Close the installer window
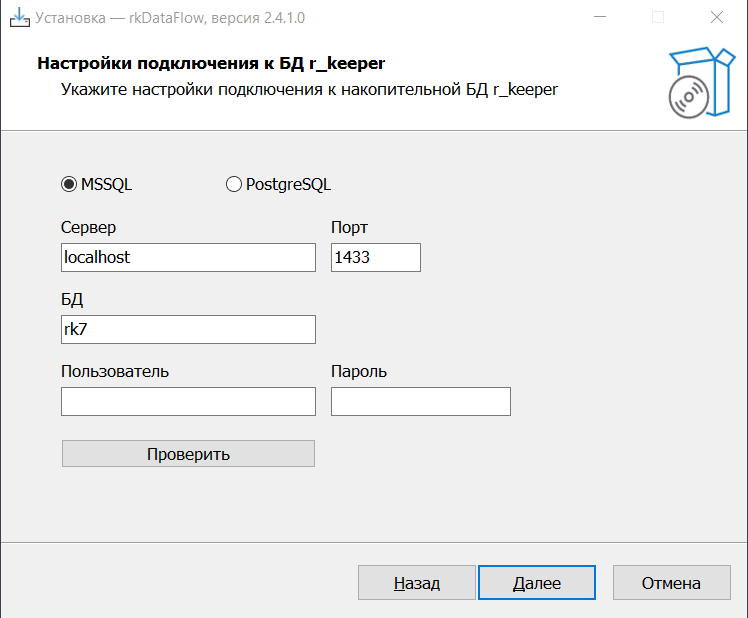The width and height of the screenshot is (748, 618). pos(716,17)
